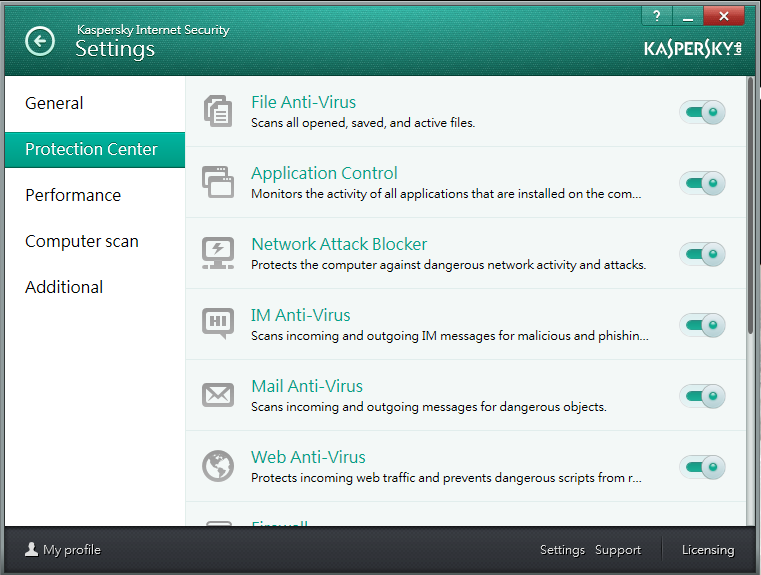Click the Licensing link in footer

coord(707,550)
